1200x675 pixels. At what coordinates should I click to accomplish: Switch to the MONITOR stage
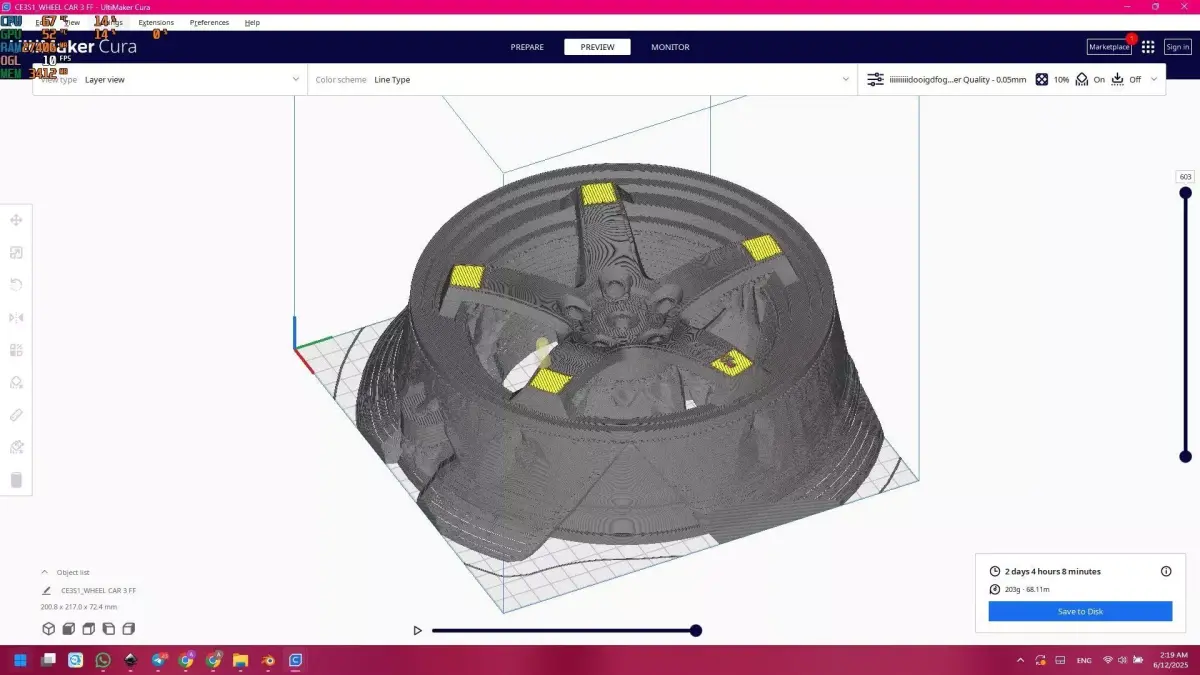coord(670,47)
